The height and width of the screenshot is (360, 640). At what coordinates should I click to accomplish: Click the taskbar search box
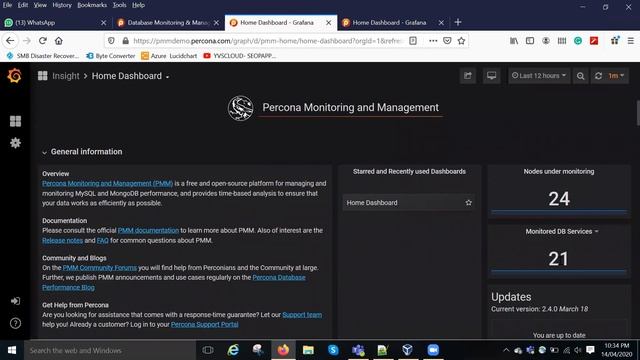point(110,350)
